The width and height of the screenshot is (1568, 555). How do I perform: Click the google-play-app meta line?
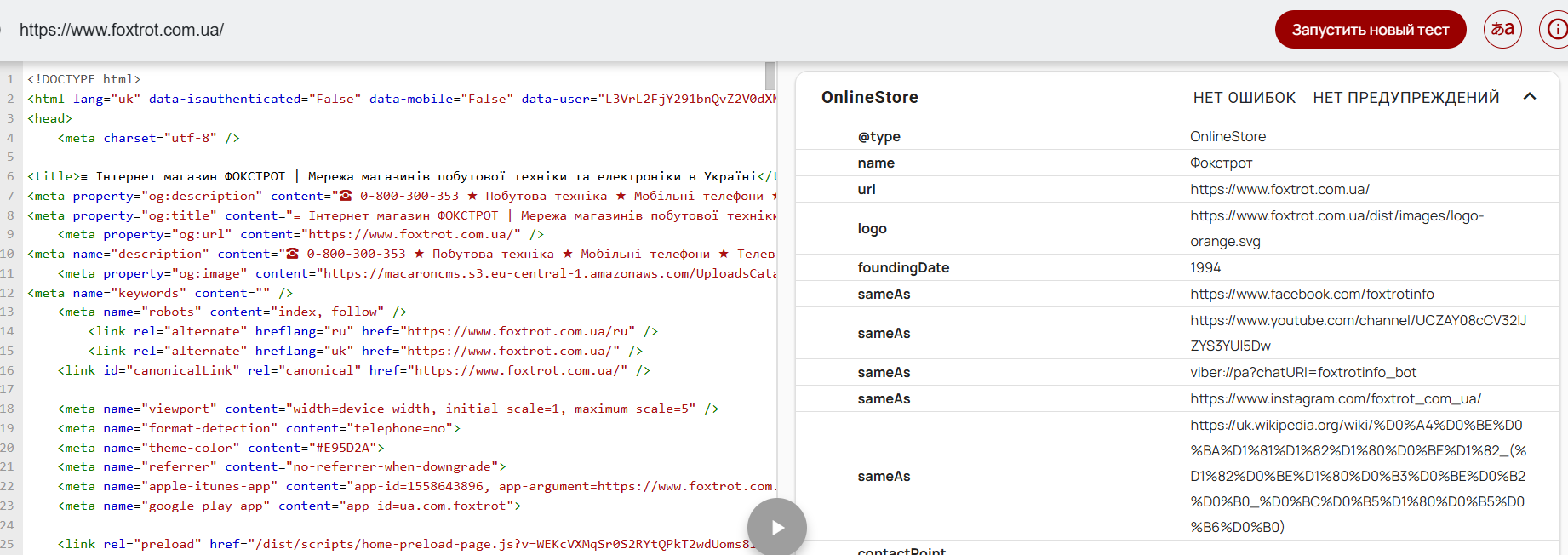point(289,506)
